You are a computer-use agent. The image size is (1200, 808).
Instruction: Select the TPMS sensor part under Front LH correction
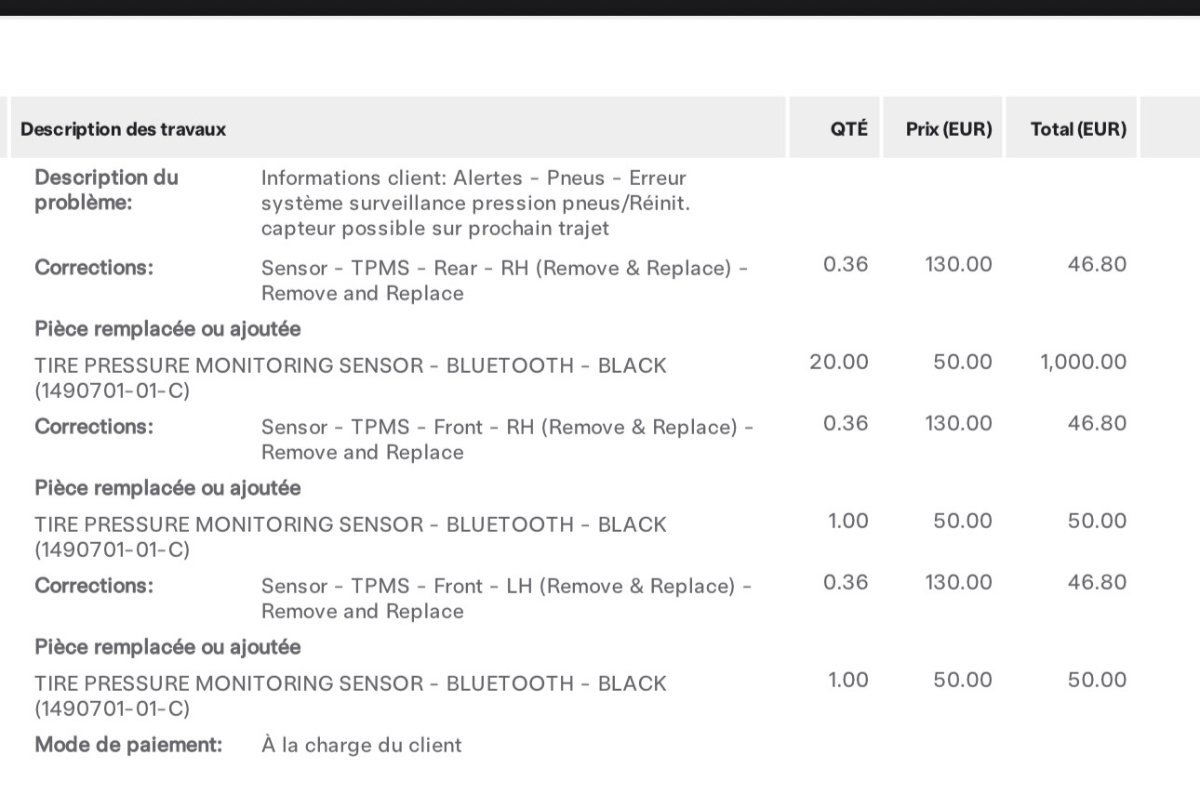point(350,695)
